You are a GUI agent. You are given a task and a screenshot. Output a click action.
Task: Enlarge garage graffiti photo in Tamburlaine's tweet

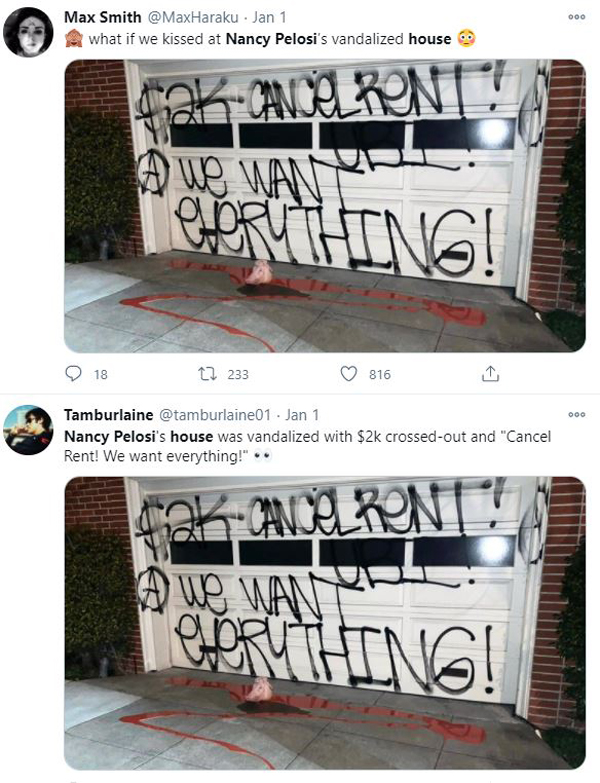click(x=325, y=623)
